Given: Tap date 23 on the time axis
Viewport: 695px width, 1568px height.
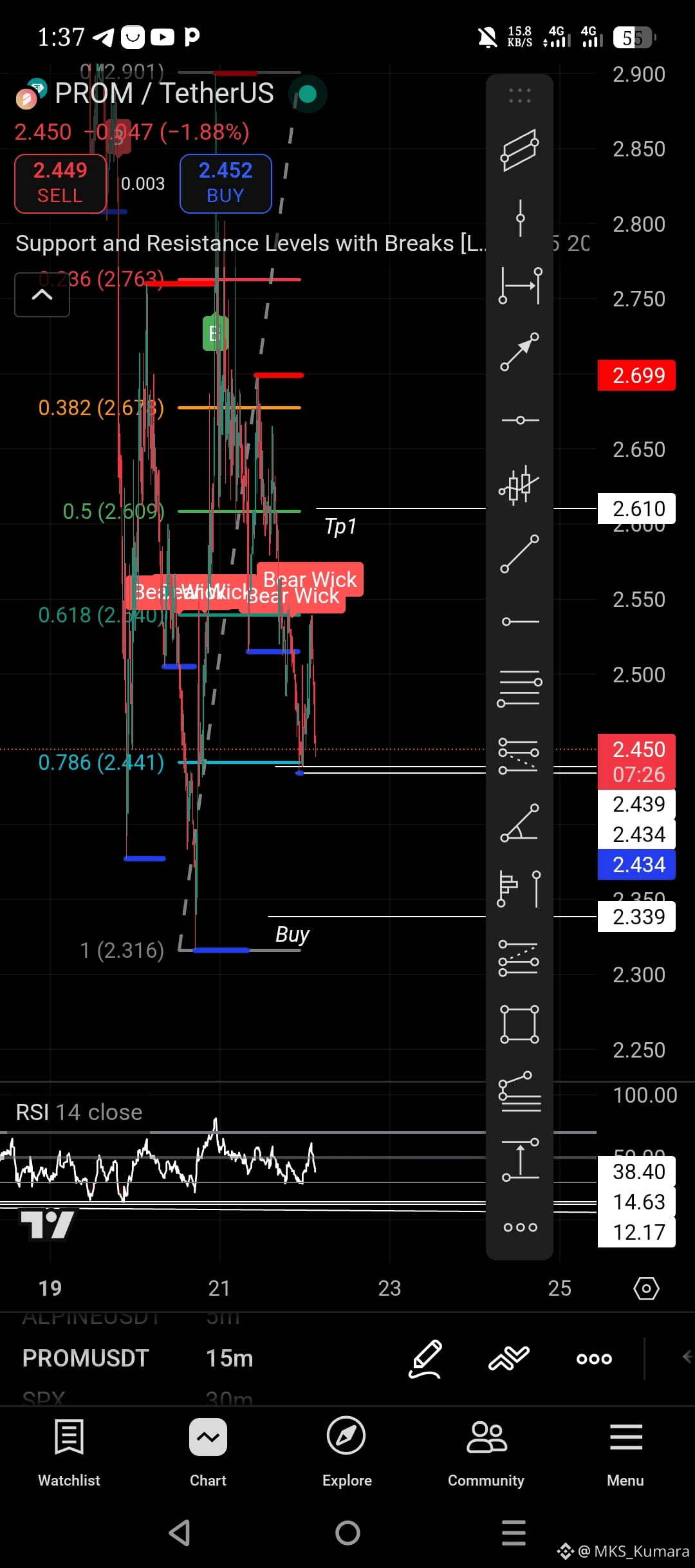Looking at the screenshot, I should [389, 1288].
